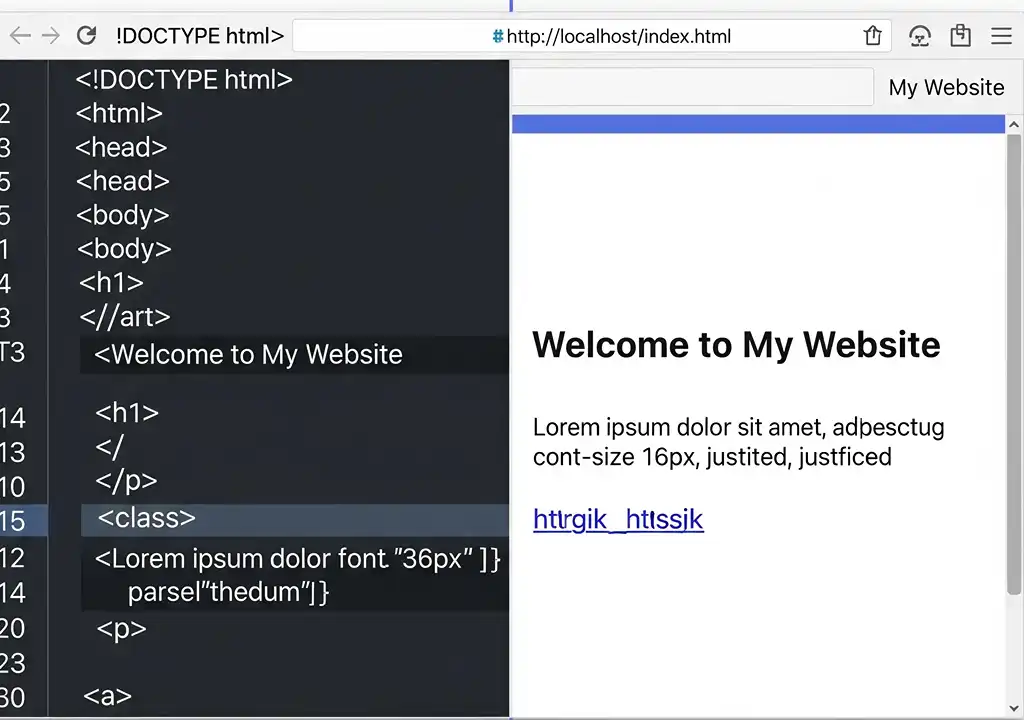
Task: Click the 'parsel"thedum"' code line
Action: (x=229, y=592)
